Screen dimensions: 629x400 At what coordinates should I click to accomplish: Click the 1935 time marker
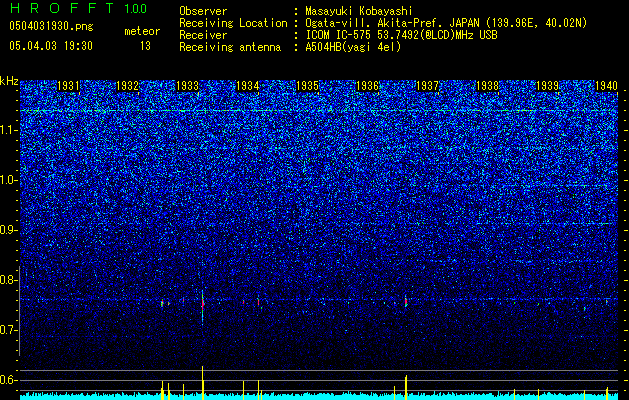(x=307, y=86)
